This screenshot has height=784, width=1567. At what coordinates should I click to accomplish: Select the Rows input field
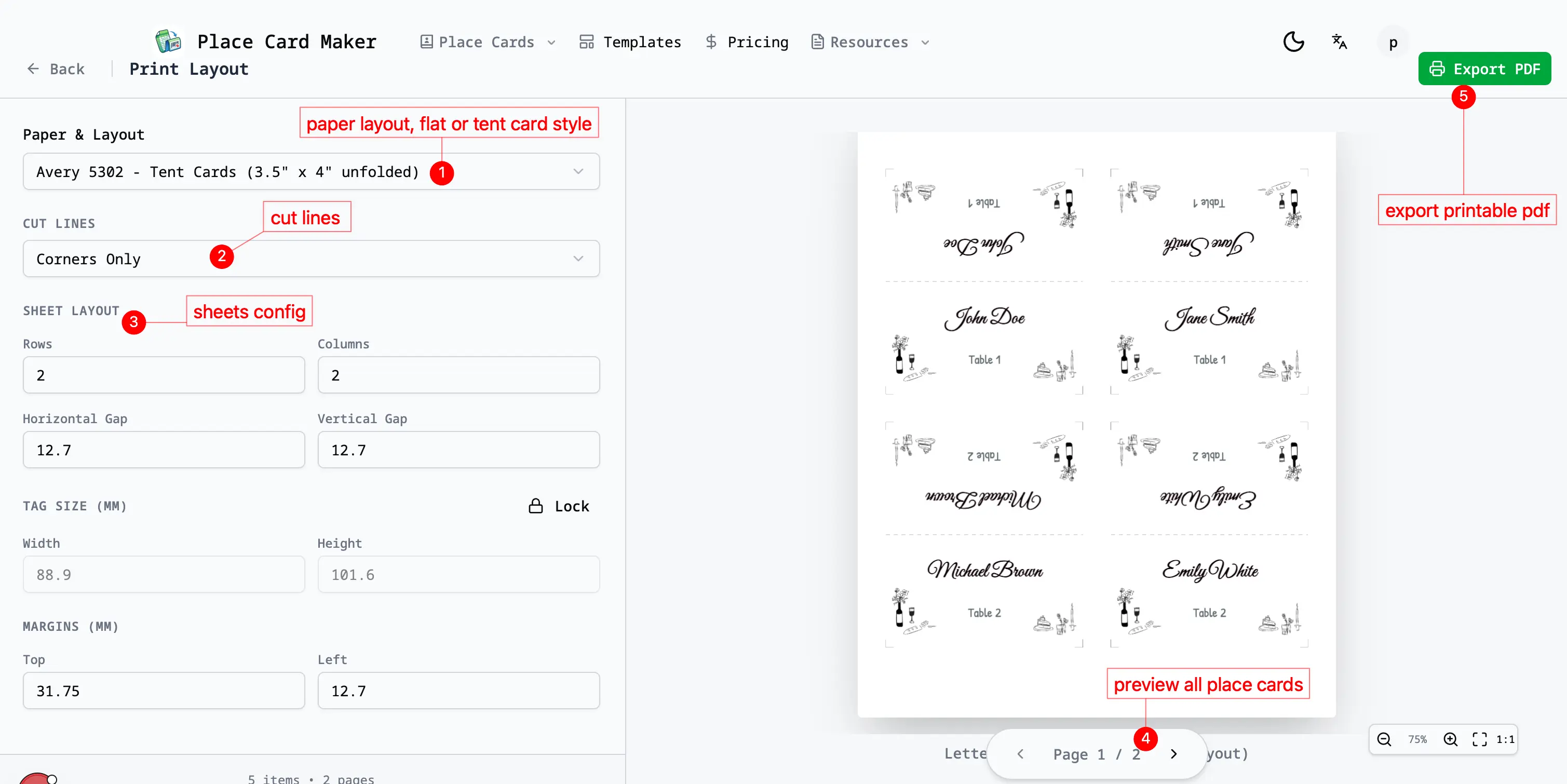tap(163, 375)
